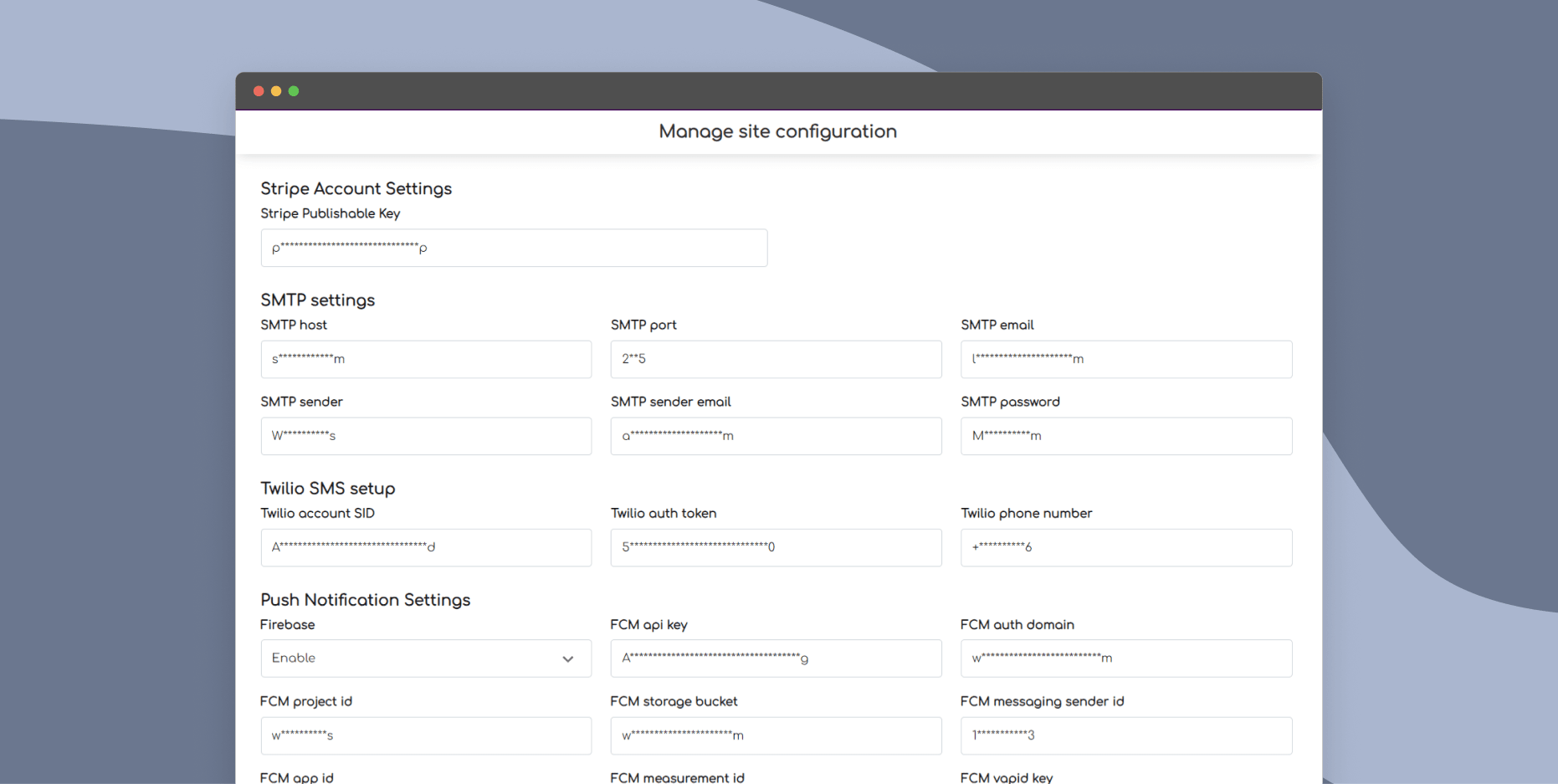This screenshot has width=1558, height=784.
Task: Click the yellow minimize window dot
Action: 276,91
